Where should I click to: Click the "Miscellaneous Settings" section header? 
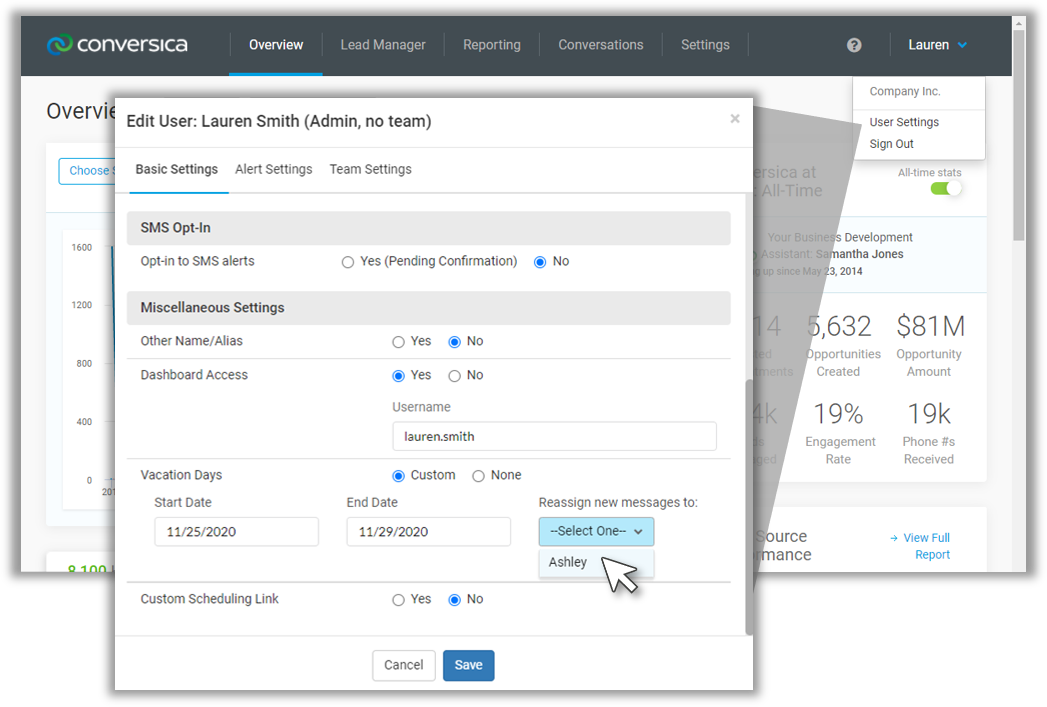429,308
